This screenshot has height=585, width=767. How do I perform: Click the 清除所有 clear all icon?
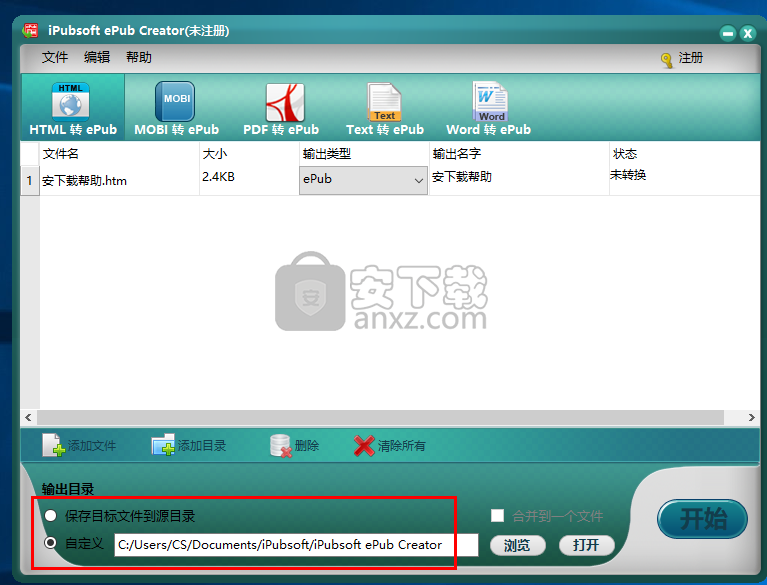[x=364, y=446]
